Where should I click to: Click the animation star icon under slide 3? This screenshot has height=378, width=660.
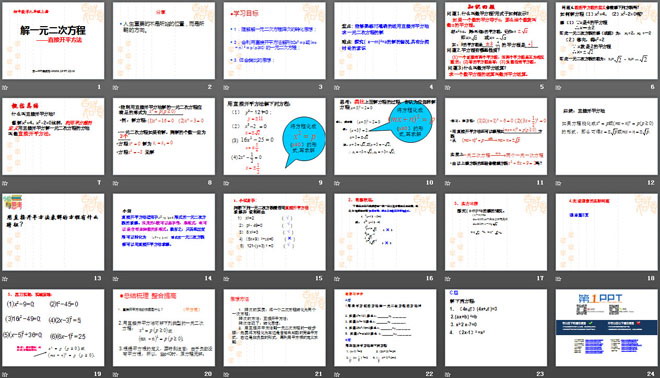[226, 88]
